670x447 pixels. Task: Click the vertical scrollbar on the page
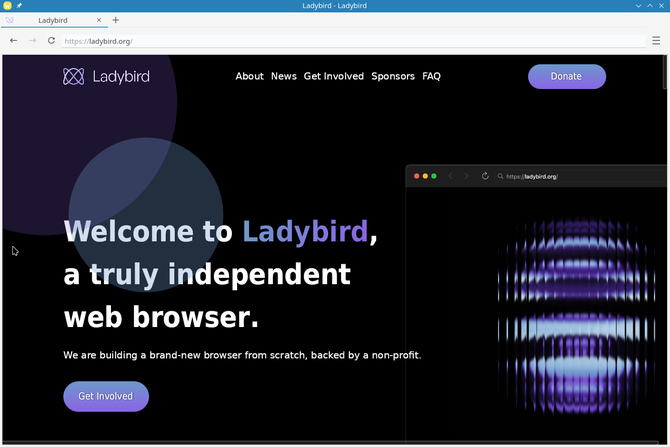click(664, 73)
